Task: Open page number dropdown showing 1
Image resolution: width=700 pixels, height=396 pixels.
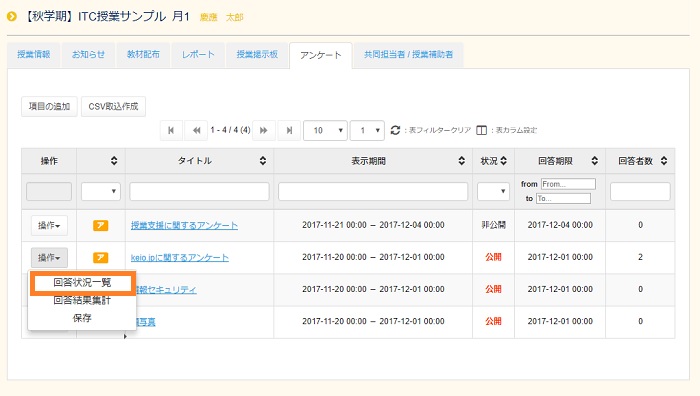Action: (x=367, y=130)
